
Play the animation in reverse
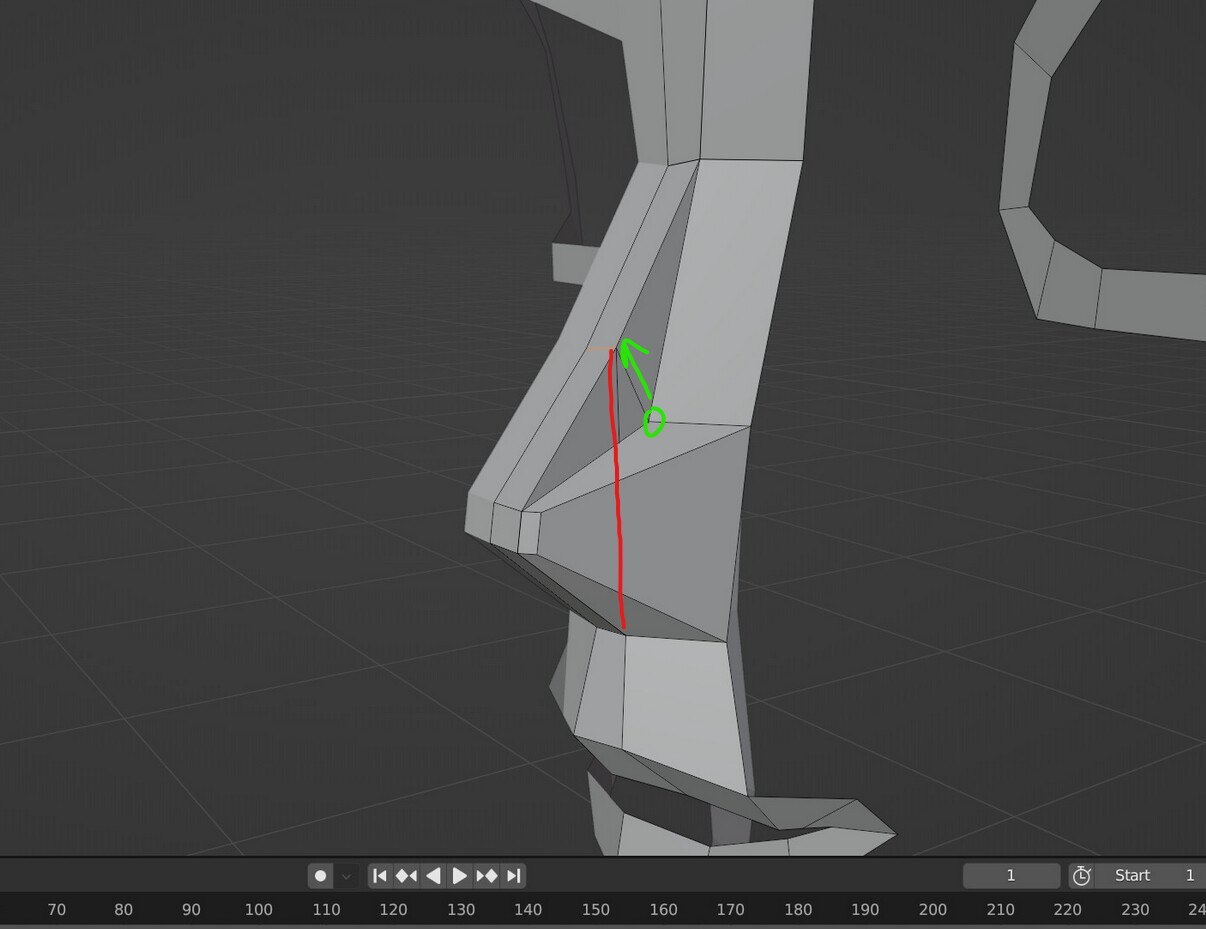(432, 875)
